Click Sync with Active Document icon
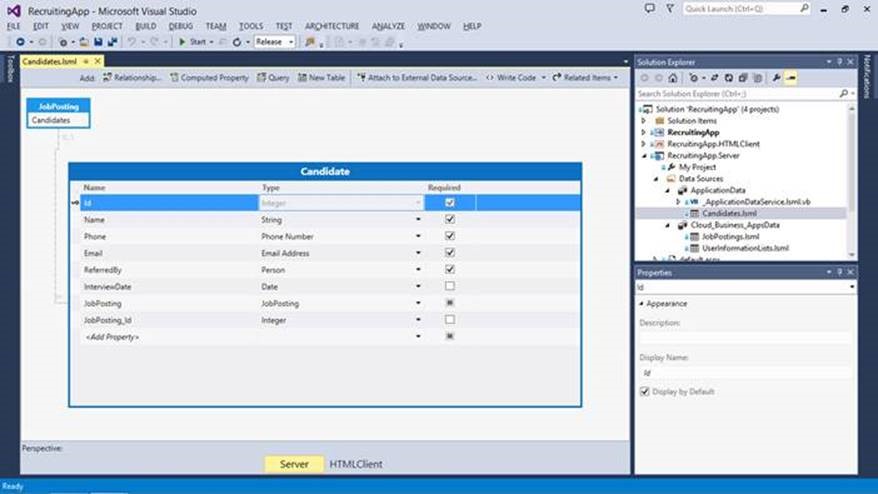 (714, 78)
